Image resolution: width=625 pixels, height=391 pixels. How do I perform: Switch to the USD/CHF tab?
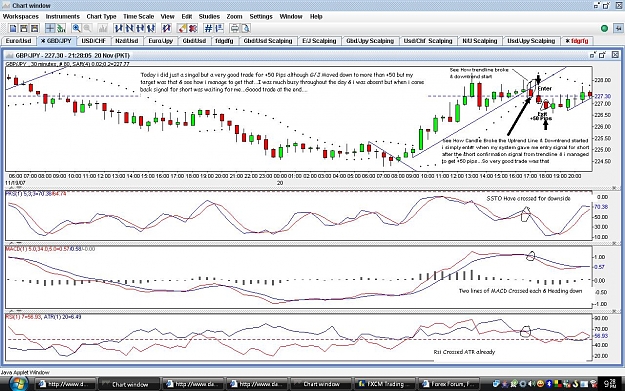click(94, 41)
